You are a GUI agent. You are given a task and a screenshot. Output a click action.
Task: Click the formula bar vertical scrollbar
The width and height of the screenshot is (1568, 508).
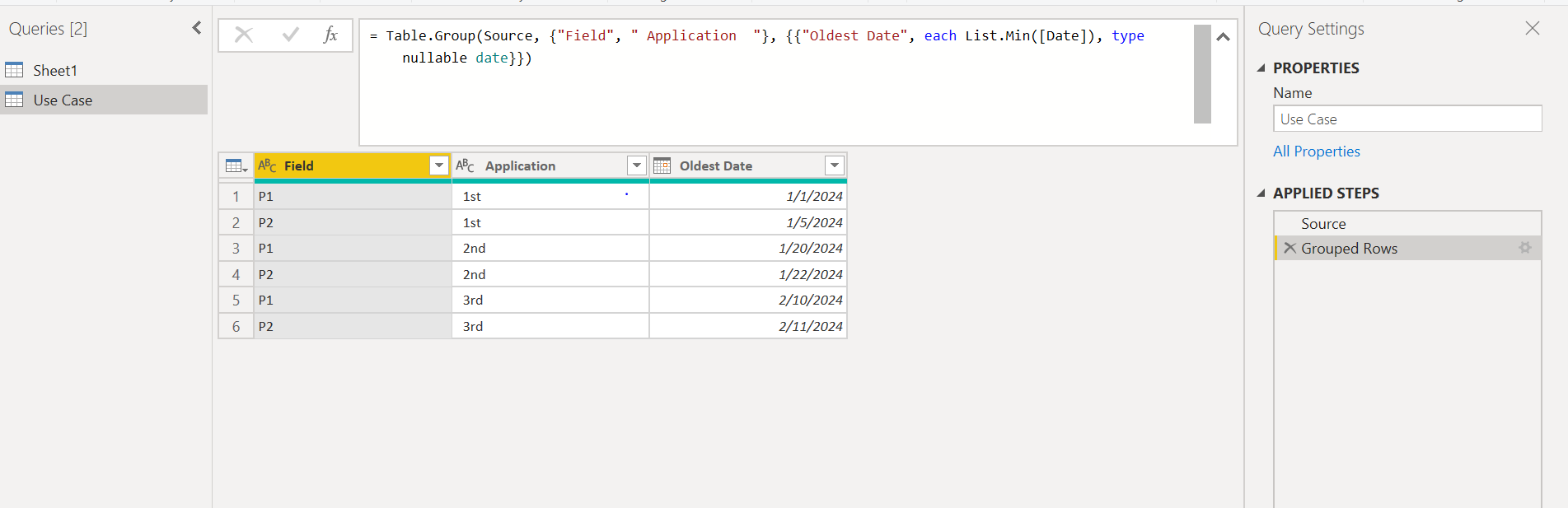click(1202, 74)
